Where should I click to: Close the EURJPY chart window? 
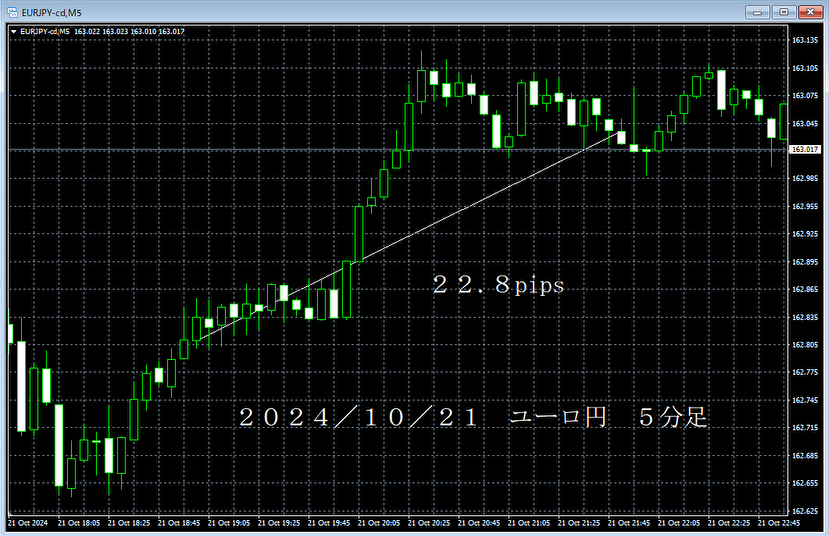point(810,12)
